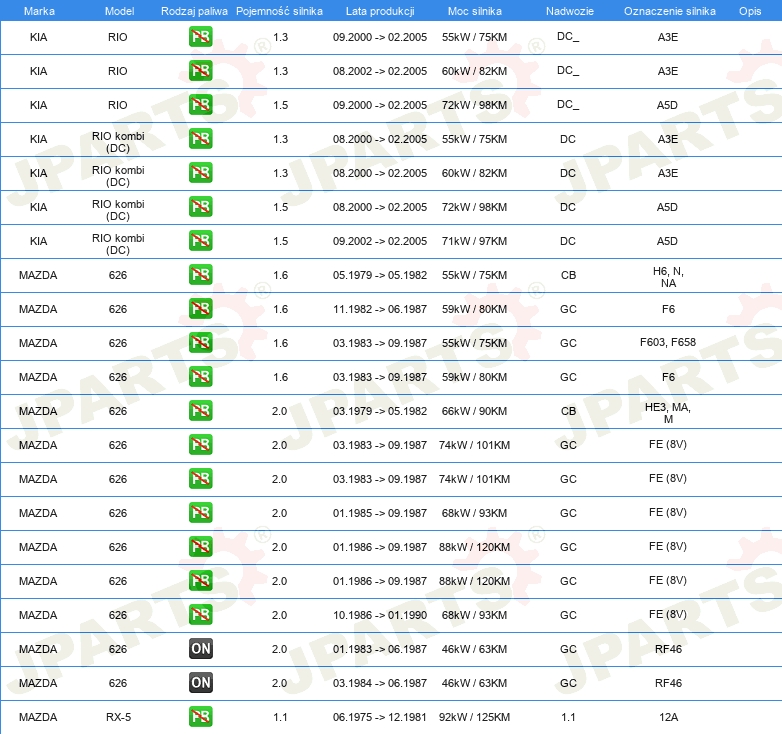Image resolution: width=782 pixels, height=734 pixels.
Task: Click the Model column header
Action: click(x=120, y=11)
